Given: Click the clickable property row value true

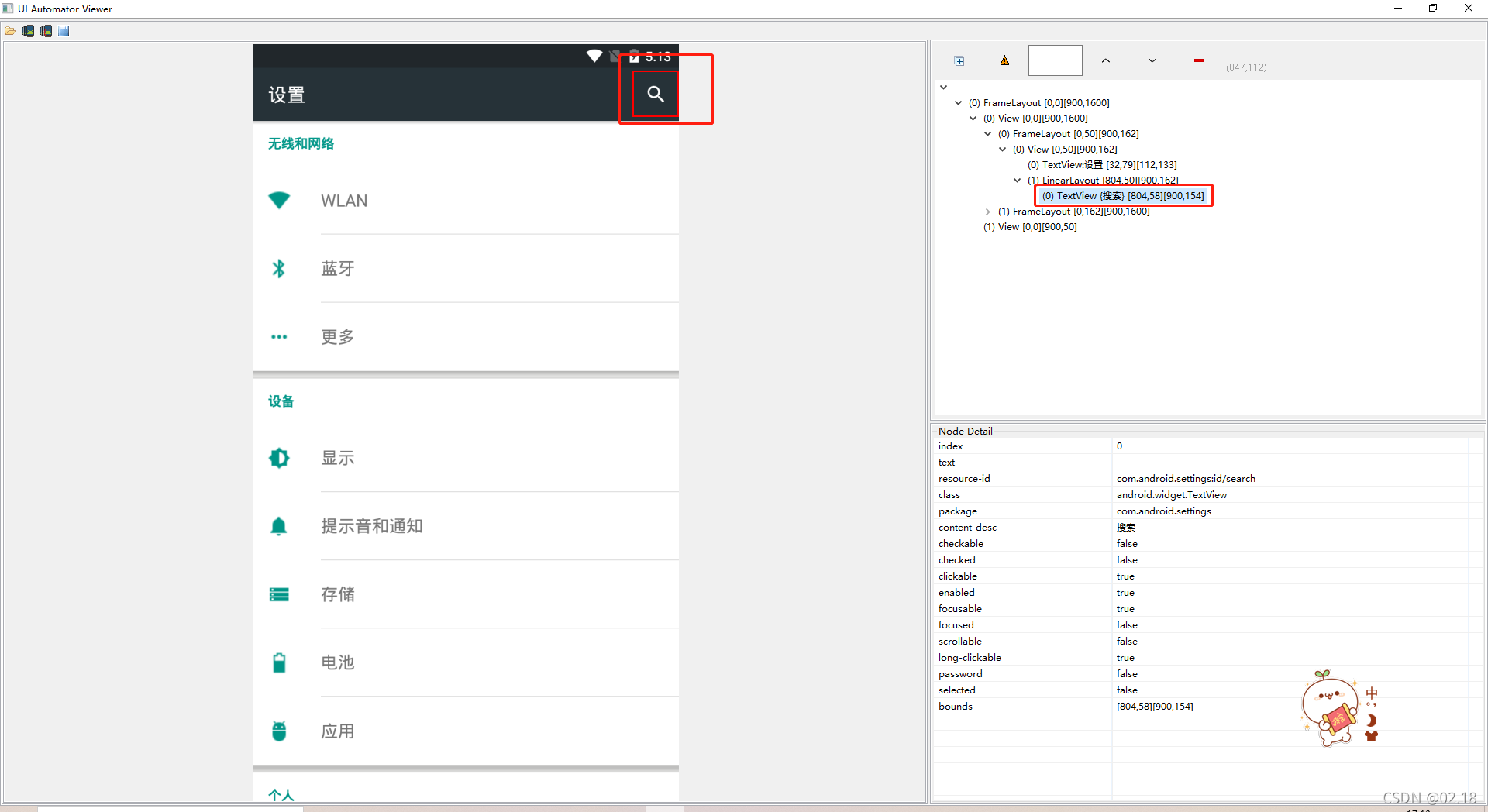Looking at the screenshot, I should [x=1125, y=576].
